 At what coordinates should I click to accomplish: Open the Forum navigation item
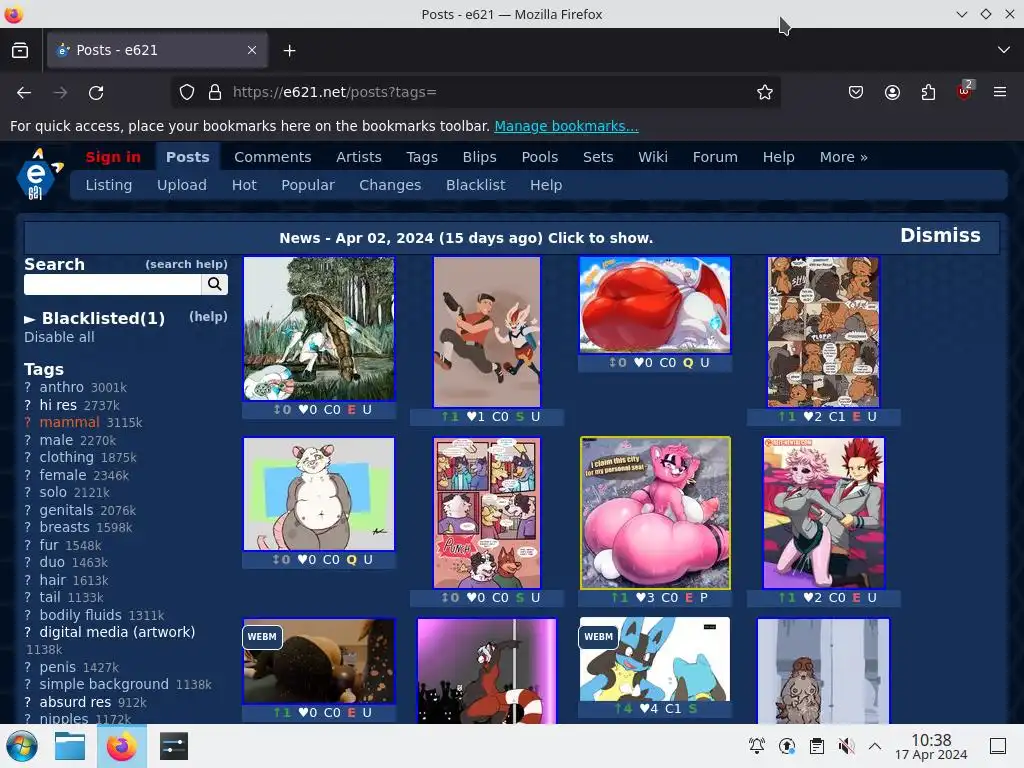[x=715, y=157]
